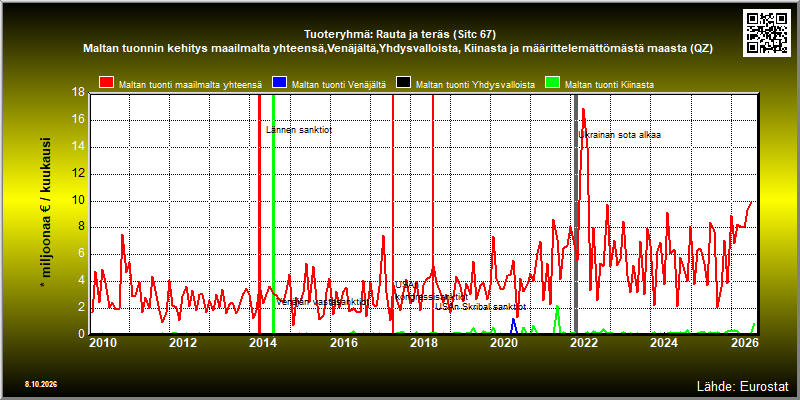Click the 'Ukrainan sota alkaa' annotation
The height and width of the screenshot is (400, 800).
[619, 135]
